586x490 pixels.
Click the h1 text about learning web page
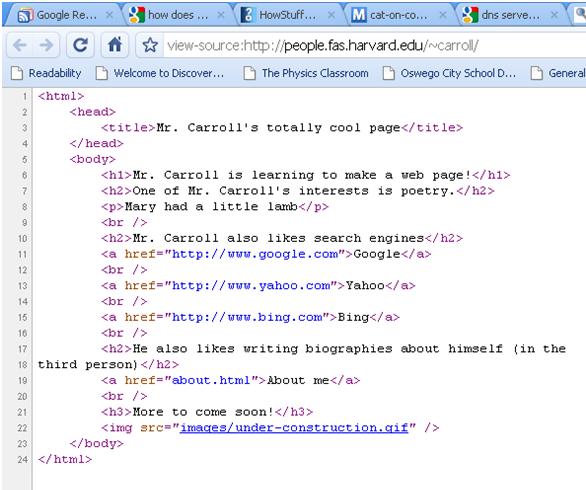[x=302, y=175]
